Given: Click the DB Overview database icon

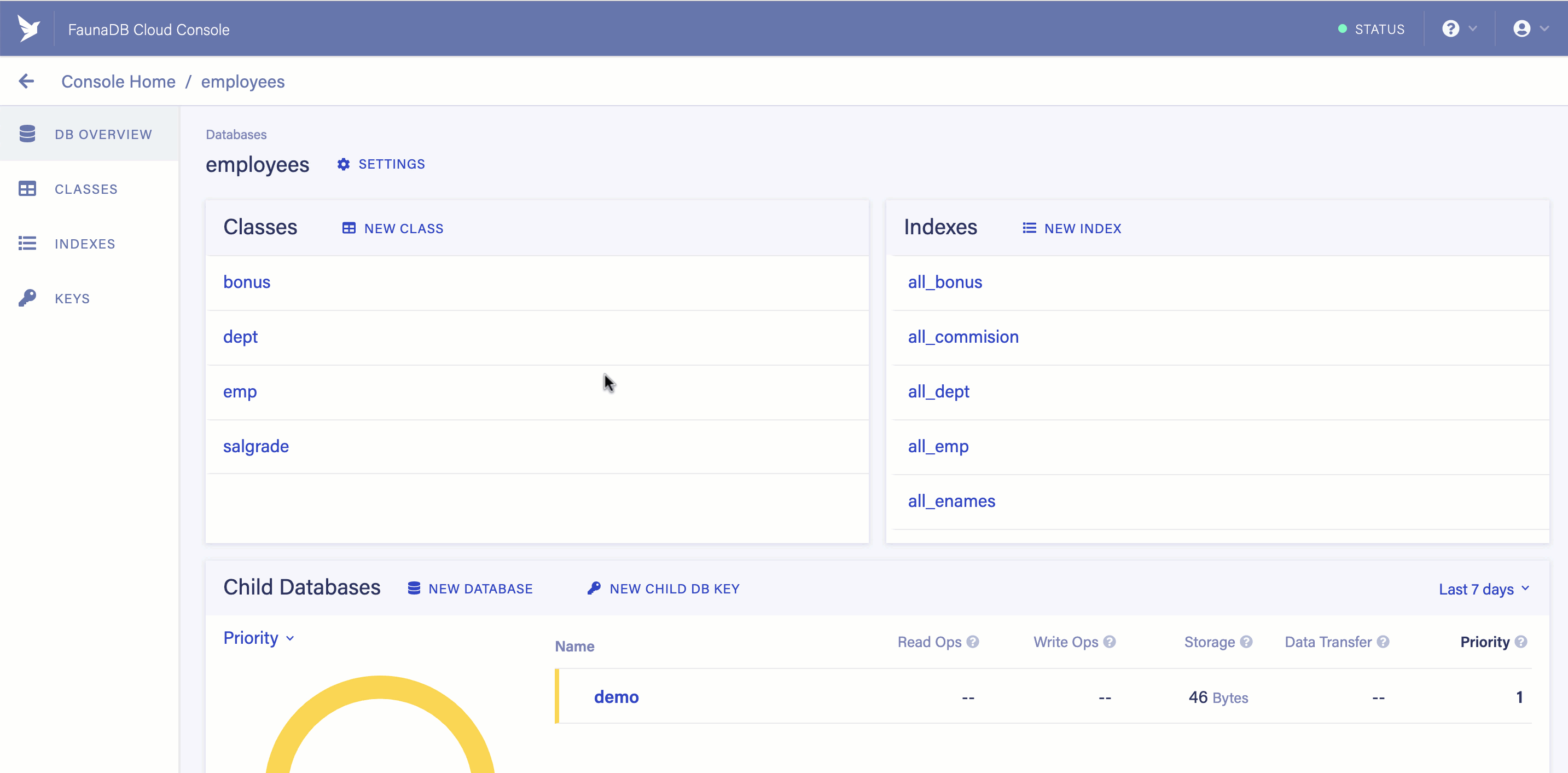Looking at the screenshot, I should point(27,134).
